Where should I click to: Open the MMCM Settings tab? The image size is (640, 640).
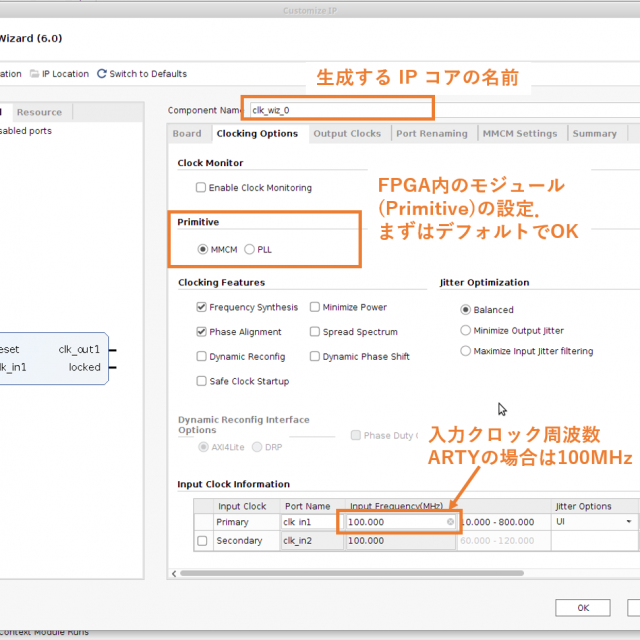[519, 134]
